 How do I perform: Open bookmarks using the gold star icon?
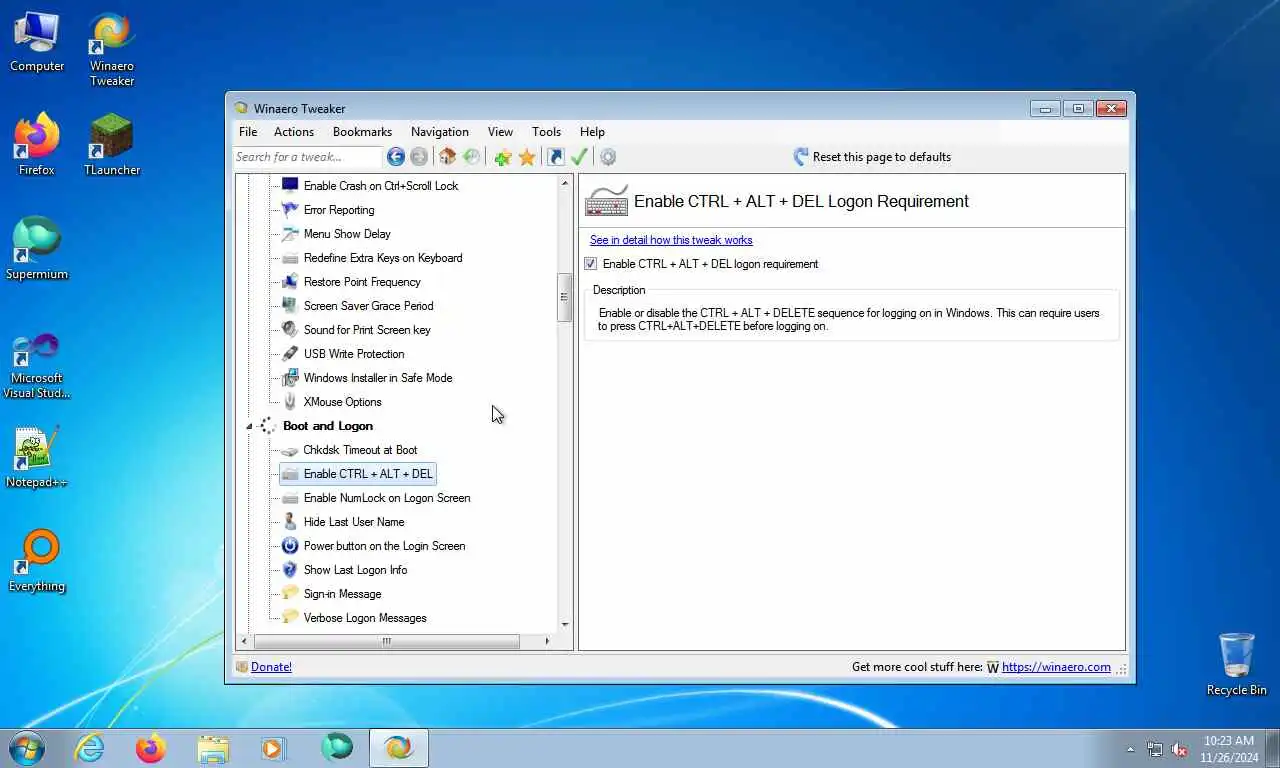point(527,157)
